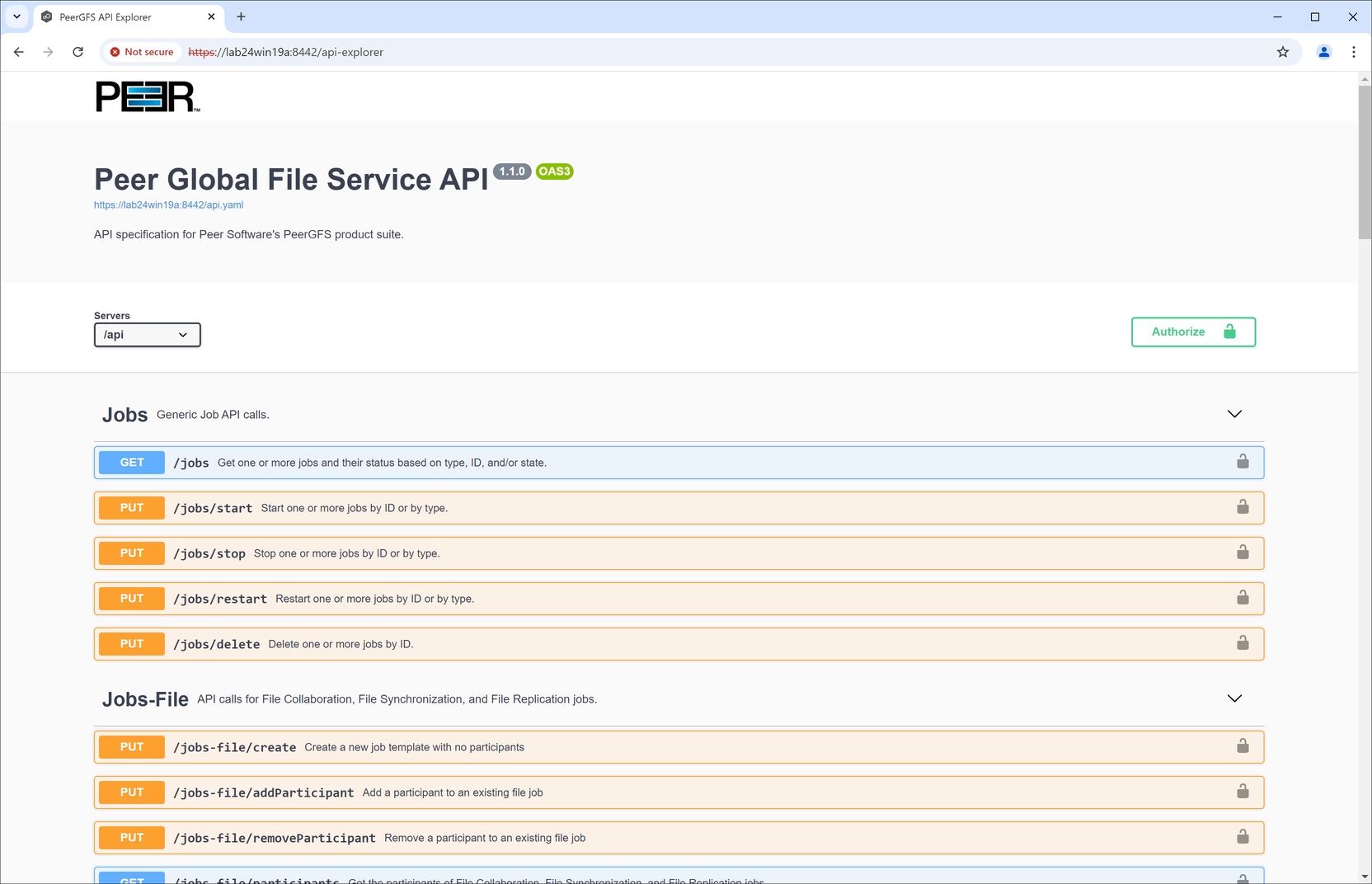Reload the page
Viewport: 1372px width, 884px height.
[x=78, y=52]
